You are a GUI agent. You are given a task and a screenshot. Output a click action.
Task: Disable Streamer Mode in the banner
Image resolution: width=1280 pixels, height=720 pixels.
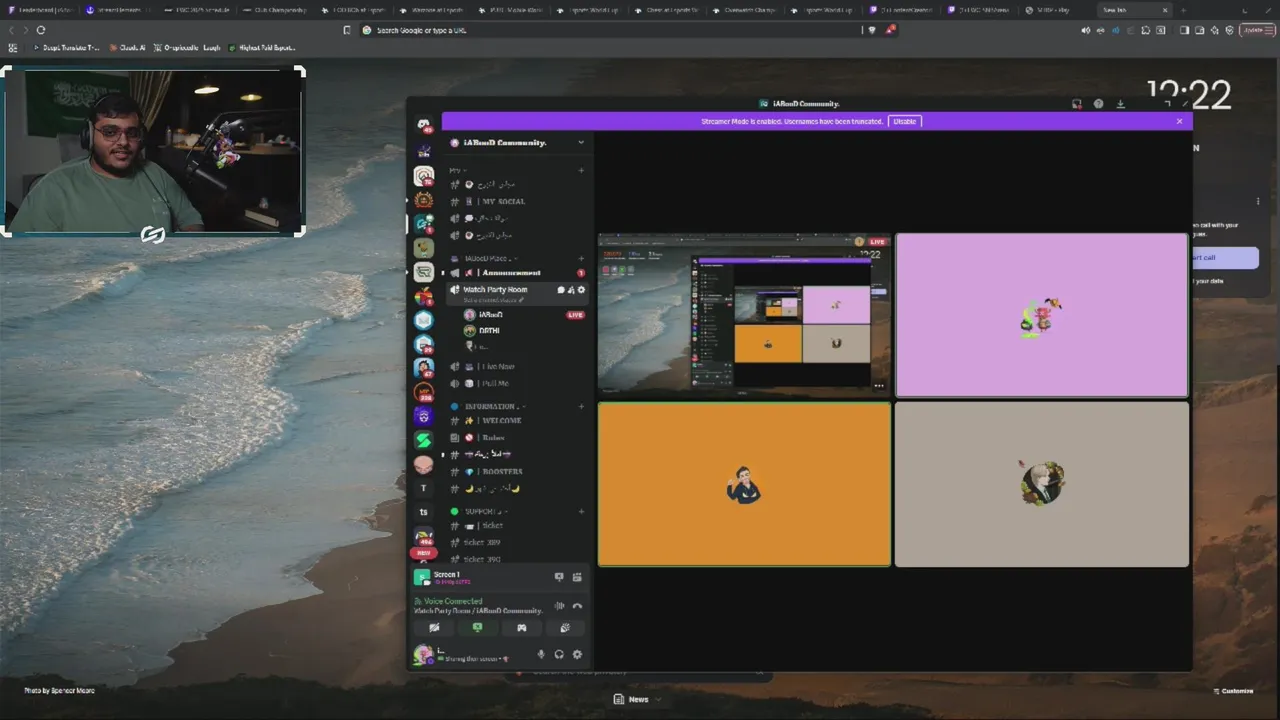904,121
